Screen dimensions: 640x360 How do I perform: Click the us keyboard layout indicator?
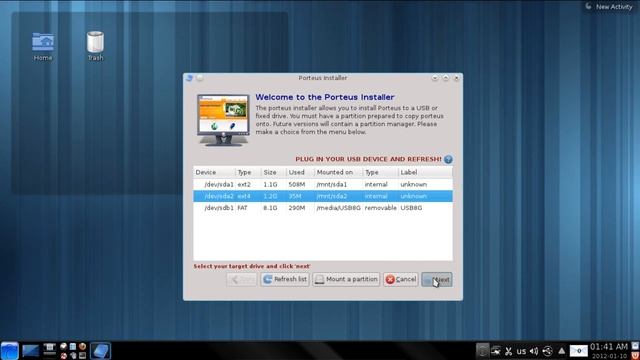521,351
